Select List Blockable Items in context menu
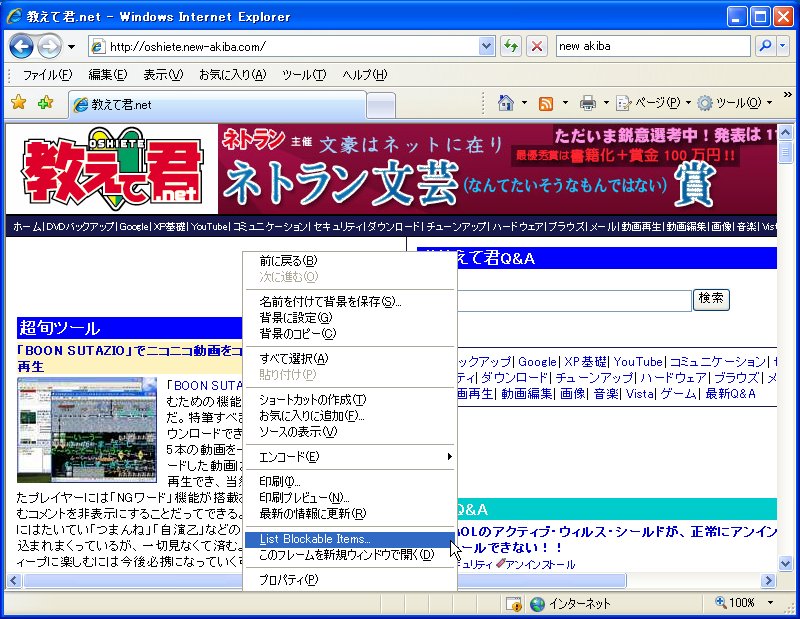 pyautogui.click(x=350, y=539)
